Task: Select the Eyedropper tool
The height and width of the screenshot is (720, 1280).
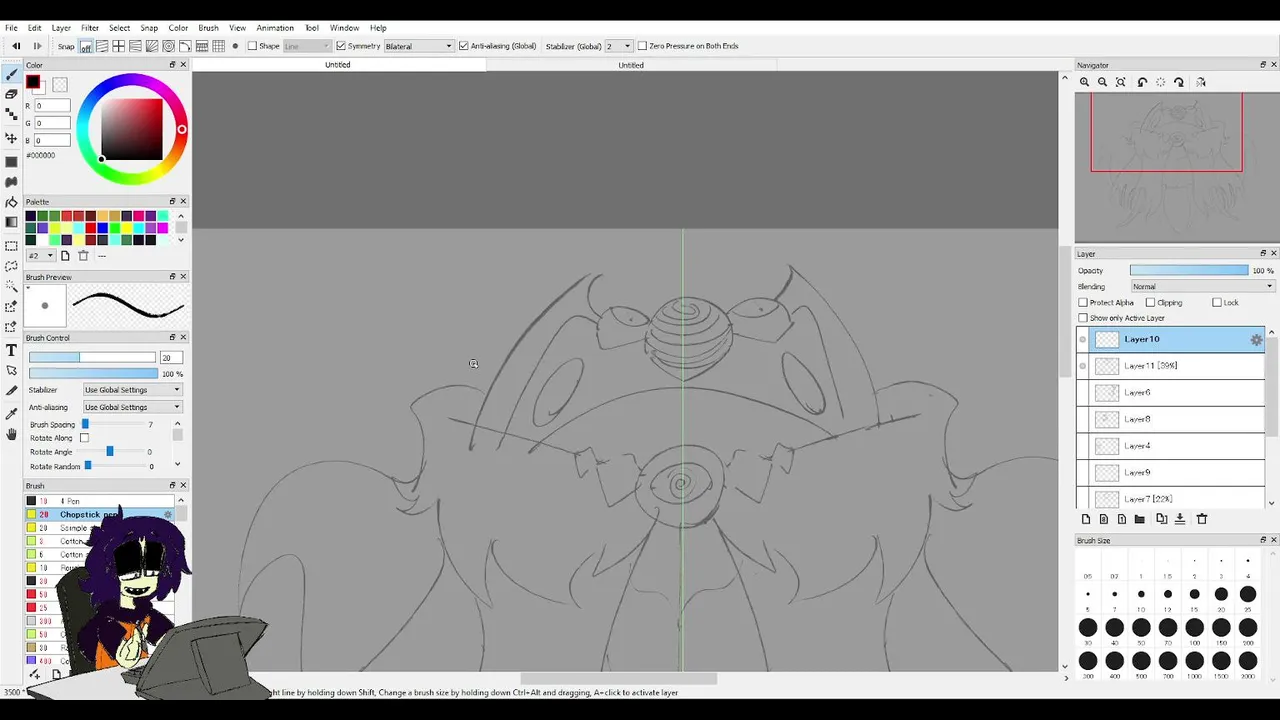Action: tap(11, 412)
